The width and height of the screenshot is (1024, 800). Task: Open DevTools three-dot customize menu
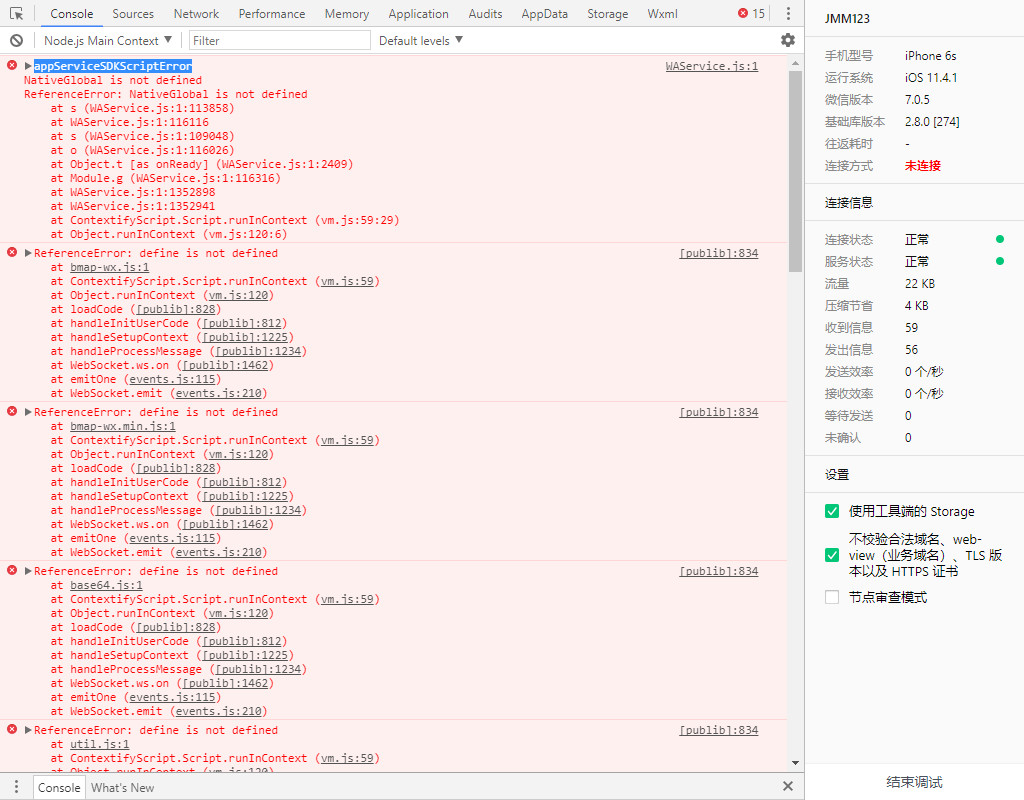click(788, 14)
